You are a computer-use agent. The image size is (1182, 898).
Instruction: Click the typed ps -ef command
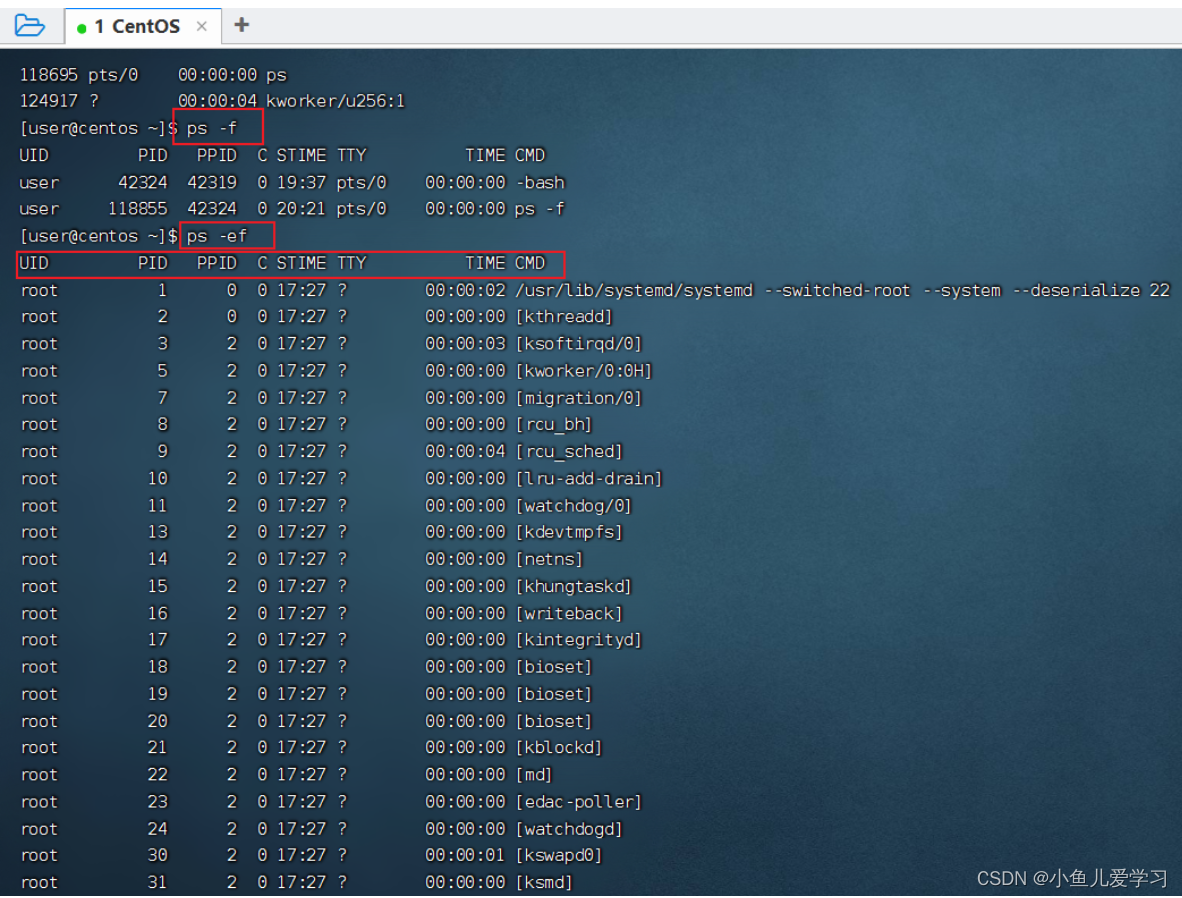pos(217,236)
